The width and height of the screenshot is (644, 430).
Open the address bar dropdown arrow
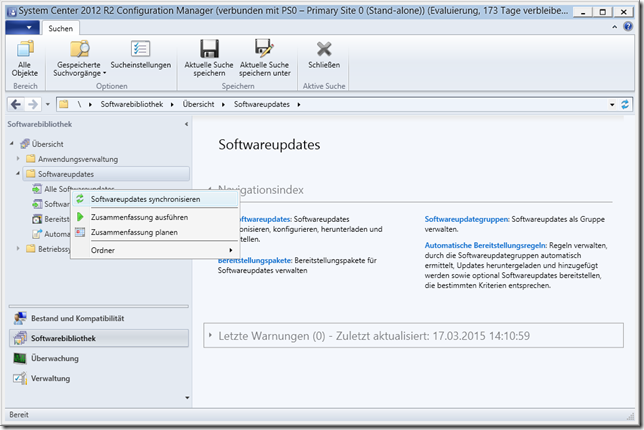(x=612, y=105)
